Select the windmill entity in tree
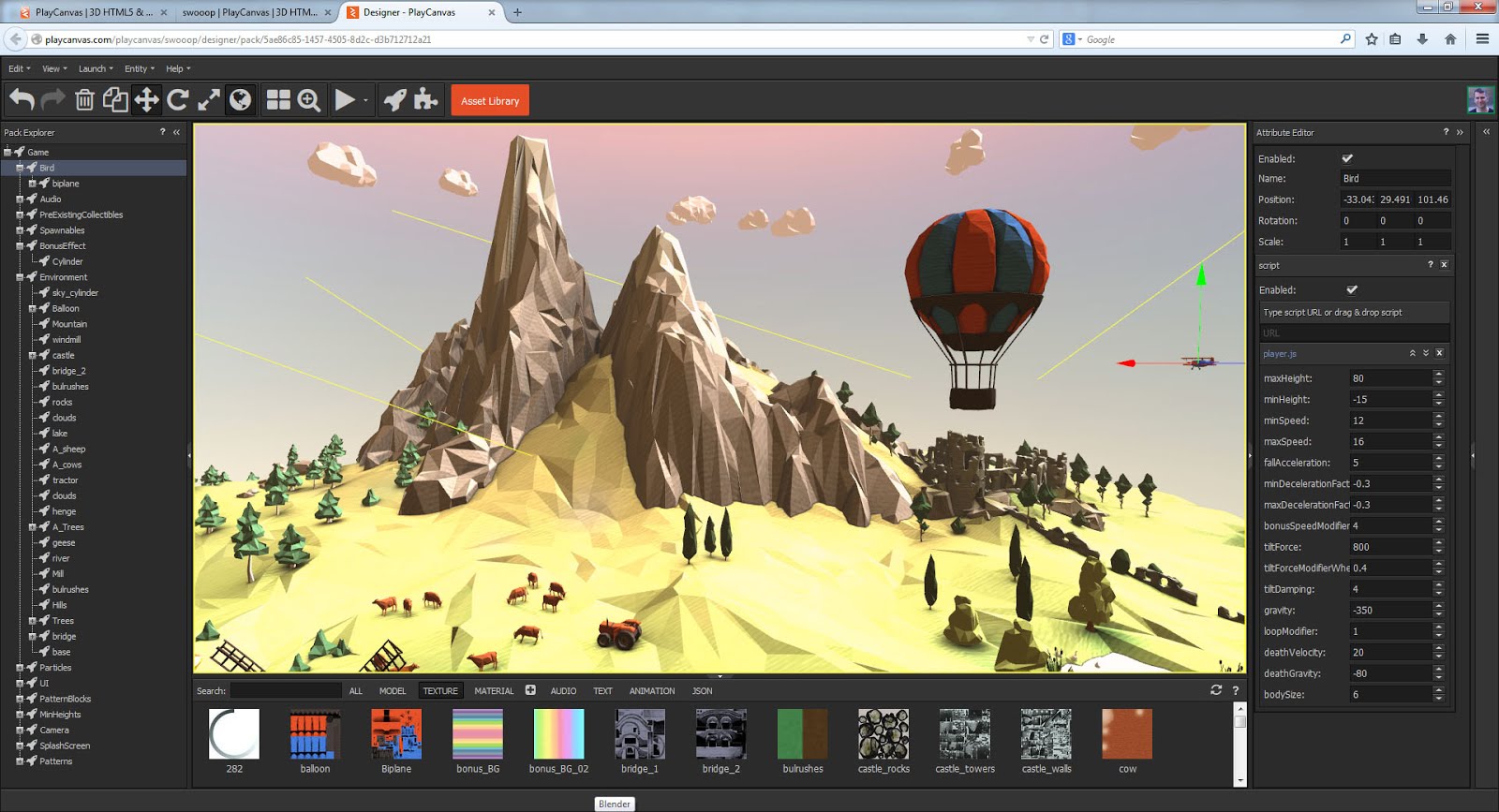1499x812 pixels. pyautogui.click(x=67, y=340)
